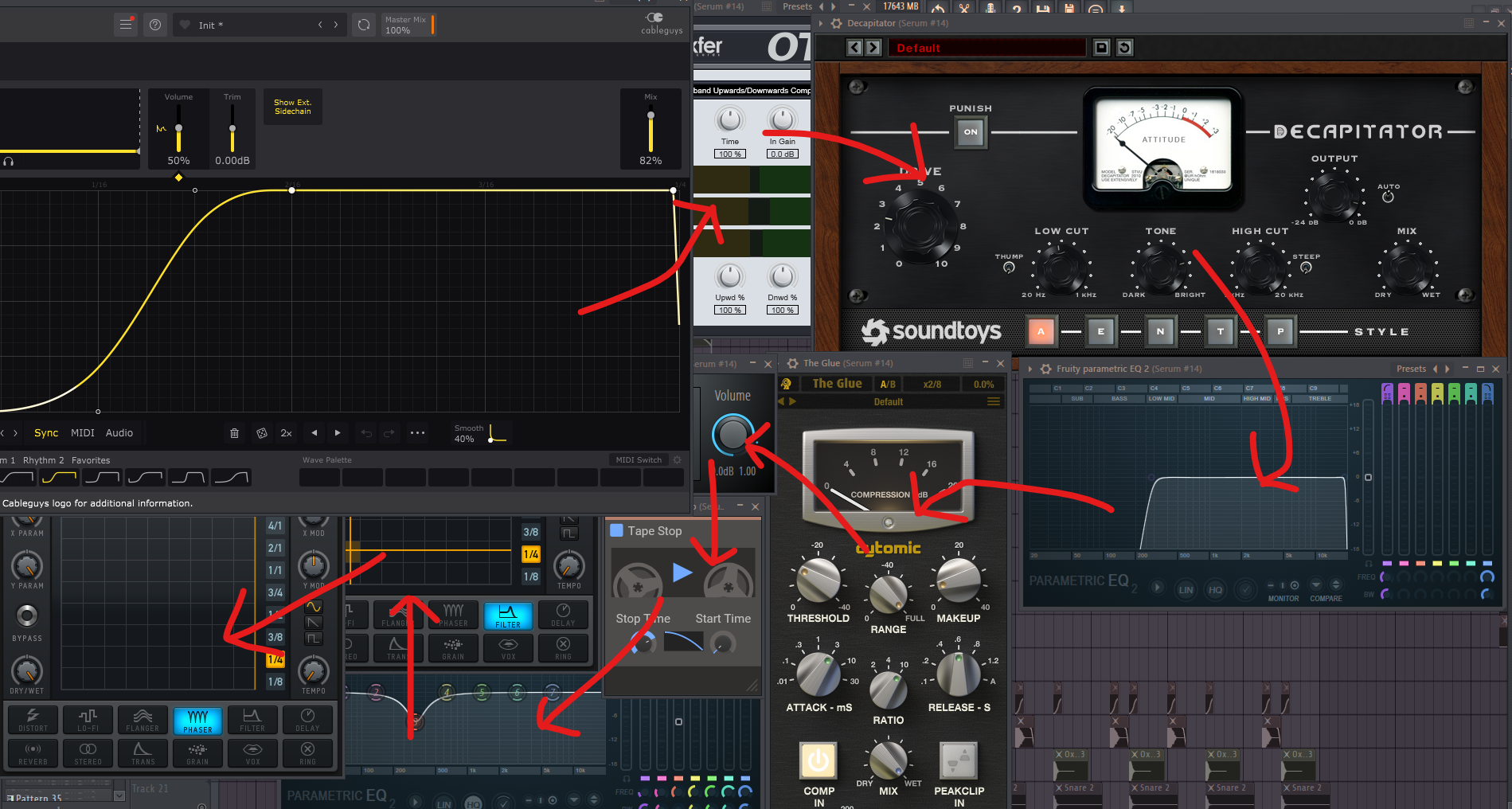Expand Fruity parametric EQ 2 menu arrow
1512x809 pixels.
point(1030,369)
